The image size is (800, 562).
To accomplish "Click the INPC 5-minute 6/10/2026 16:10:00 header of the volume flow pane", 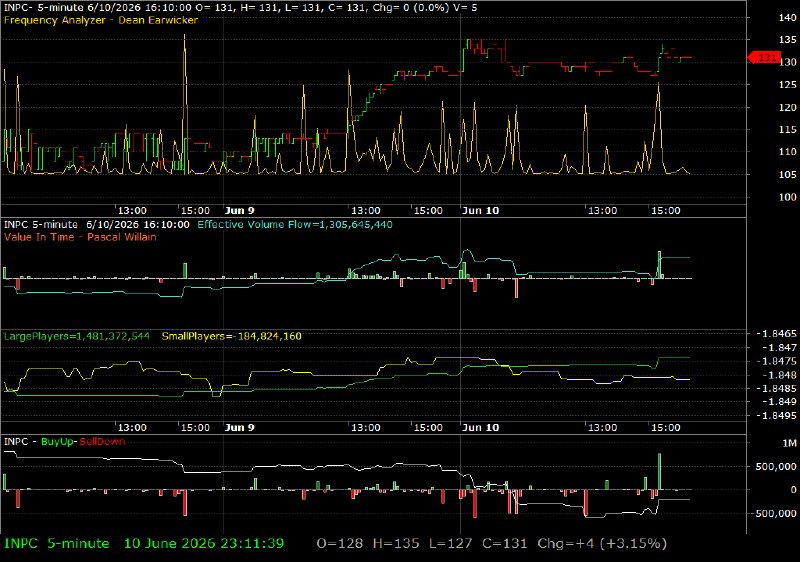I will 96,224.
